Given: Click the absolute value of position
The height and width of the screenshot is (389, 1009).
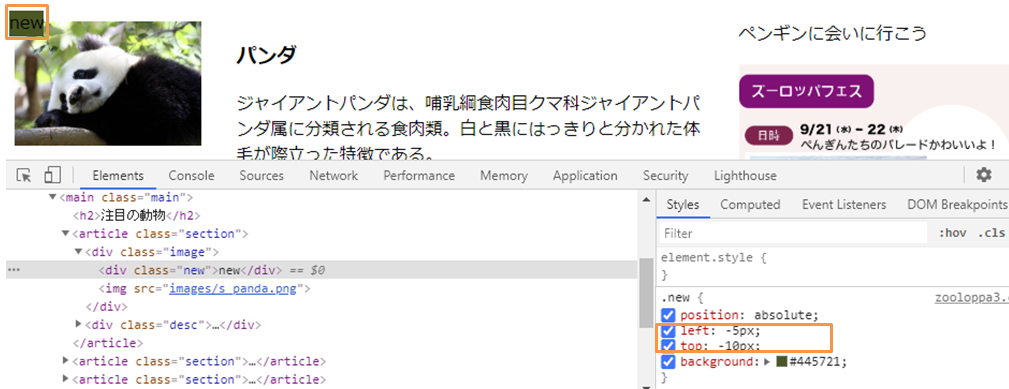Looking at the screenshot, I should pos(783,315).
